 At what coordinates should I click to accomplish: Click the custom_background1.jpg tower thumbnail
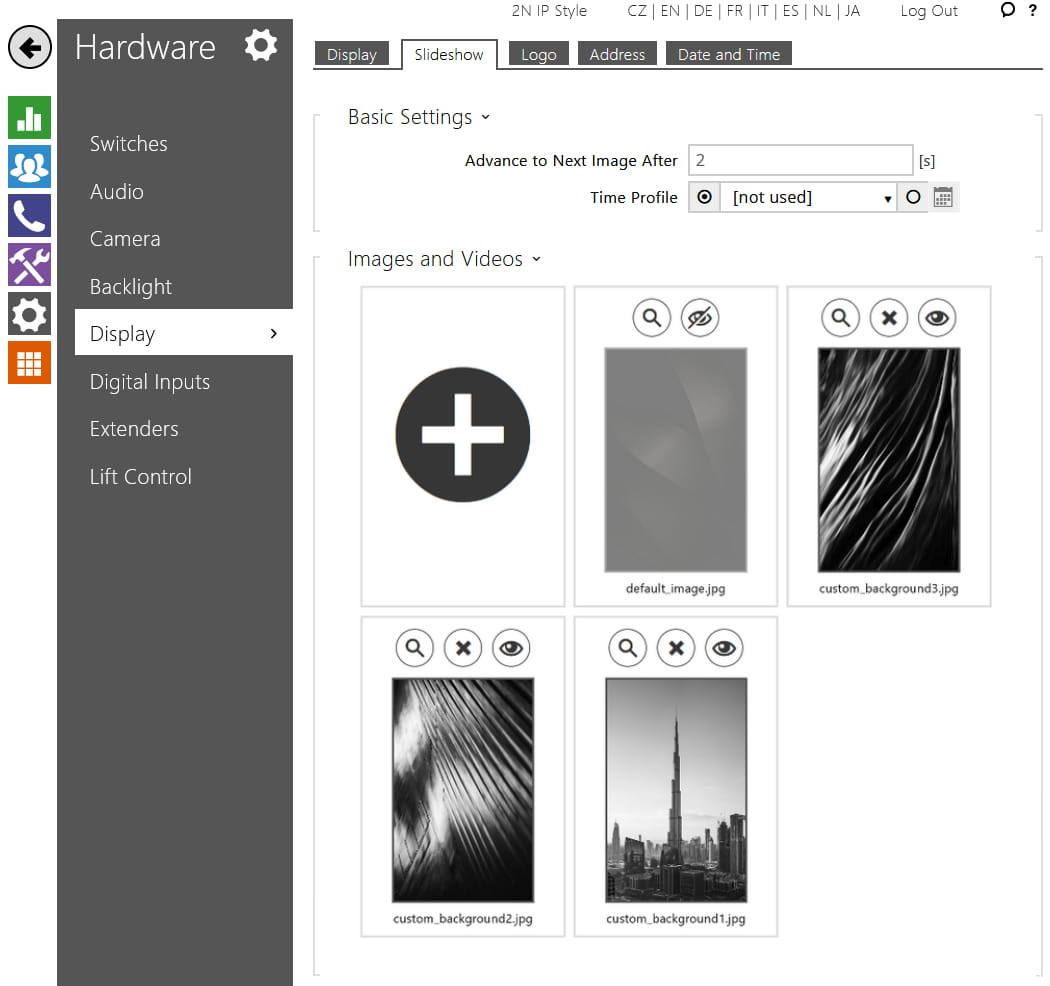pos(676,790)
